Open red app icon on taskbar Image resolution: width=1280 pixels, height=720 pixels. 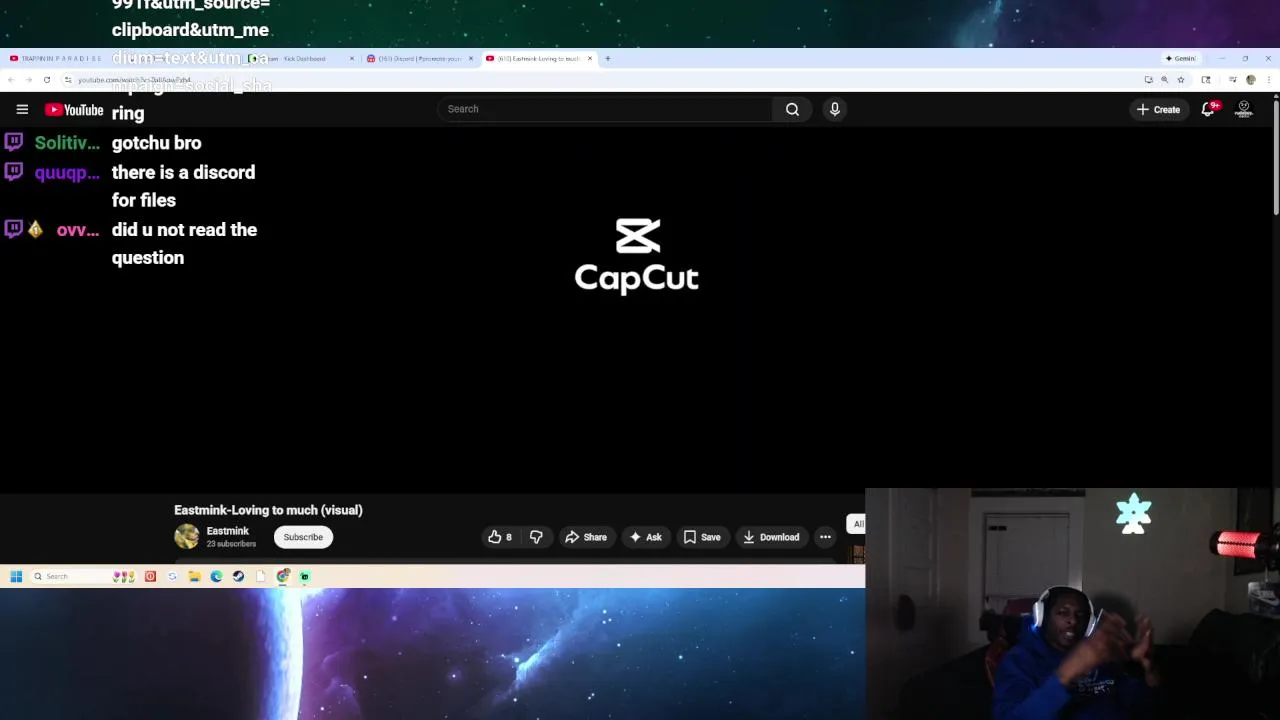point(150,576)
